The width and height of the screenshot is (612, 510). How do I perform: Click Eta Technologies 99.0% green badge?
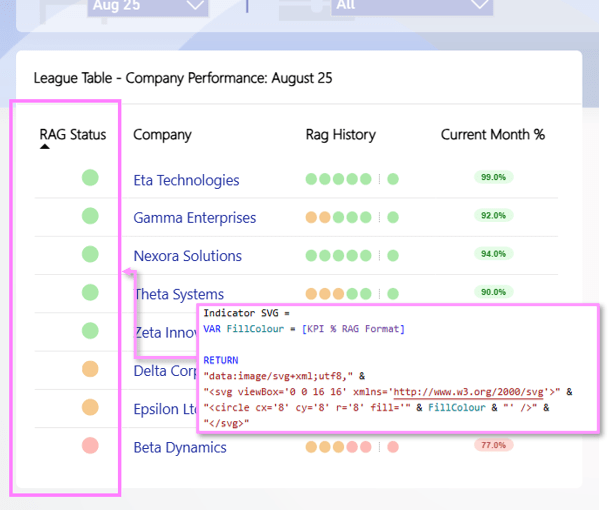[x=493, y=177]
